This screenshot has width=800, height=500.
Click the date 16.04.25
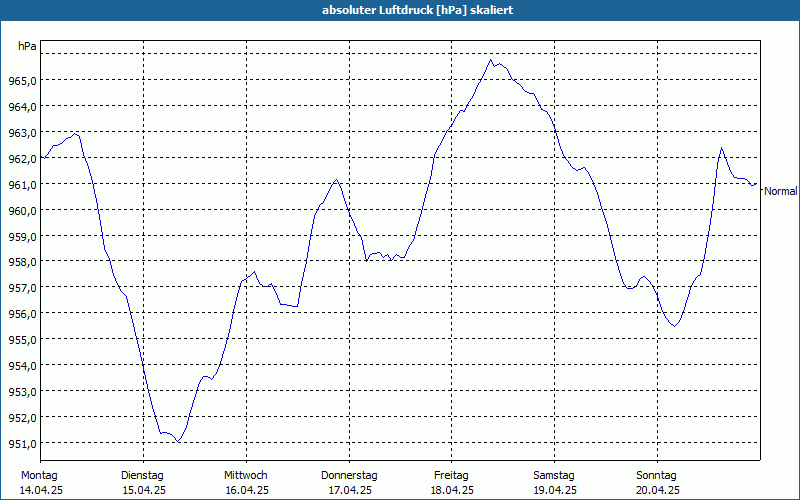click(247, 491)
